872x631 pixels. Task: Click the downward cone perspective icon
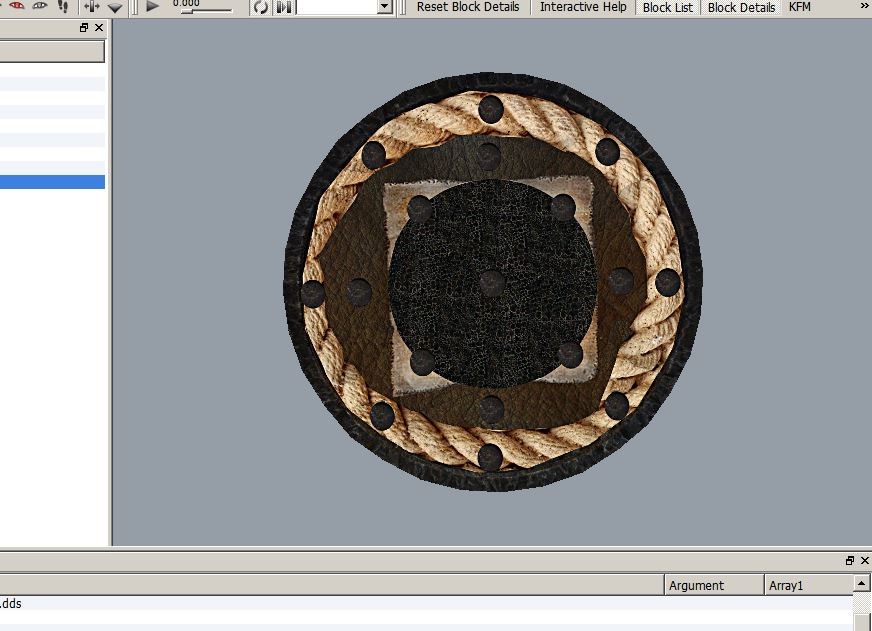click(x=115, y=7)
